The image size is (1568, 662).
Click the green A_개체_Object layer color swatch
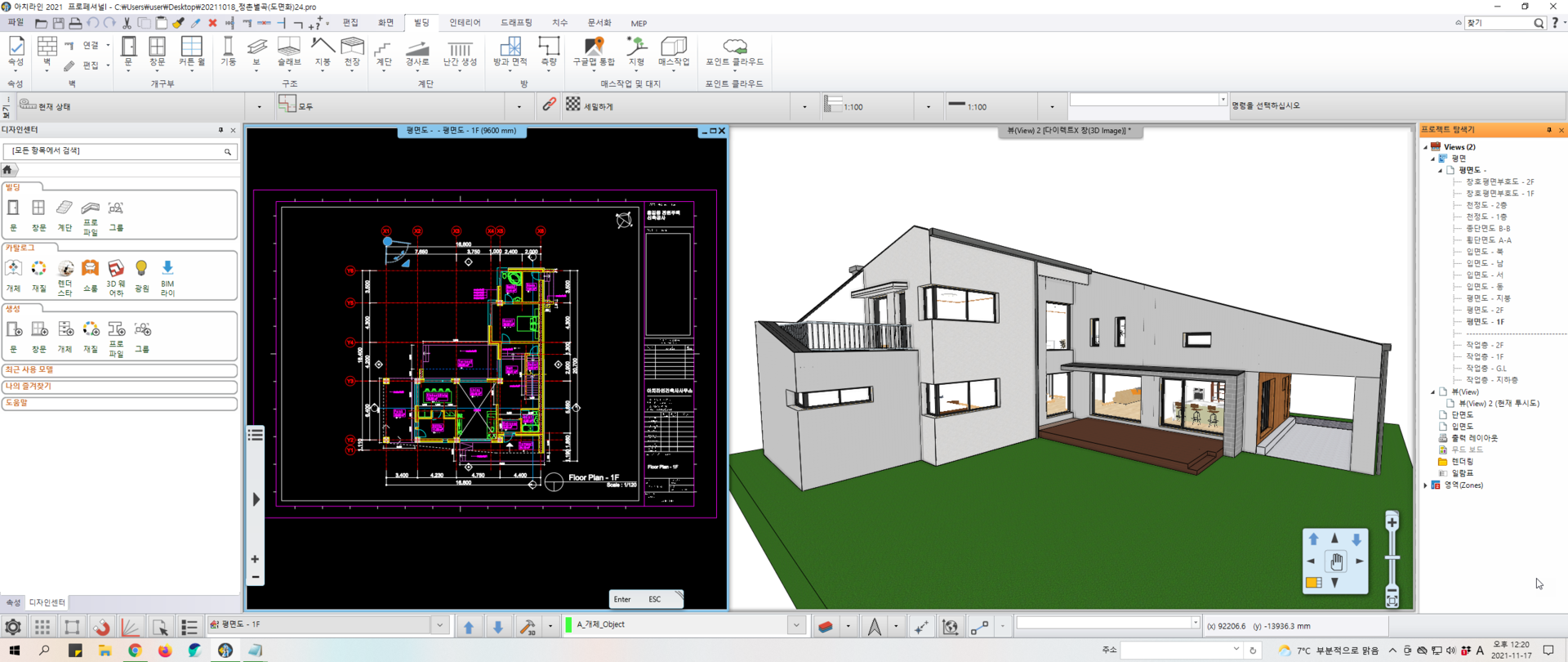568,625
